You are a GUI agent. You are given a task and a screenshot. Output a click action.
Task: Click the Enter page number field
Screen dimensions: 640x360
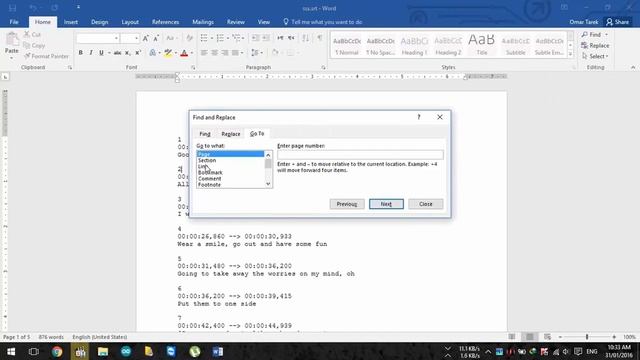coord(360,155)
